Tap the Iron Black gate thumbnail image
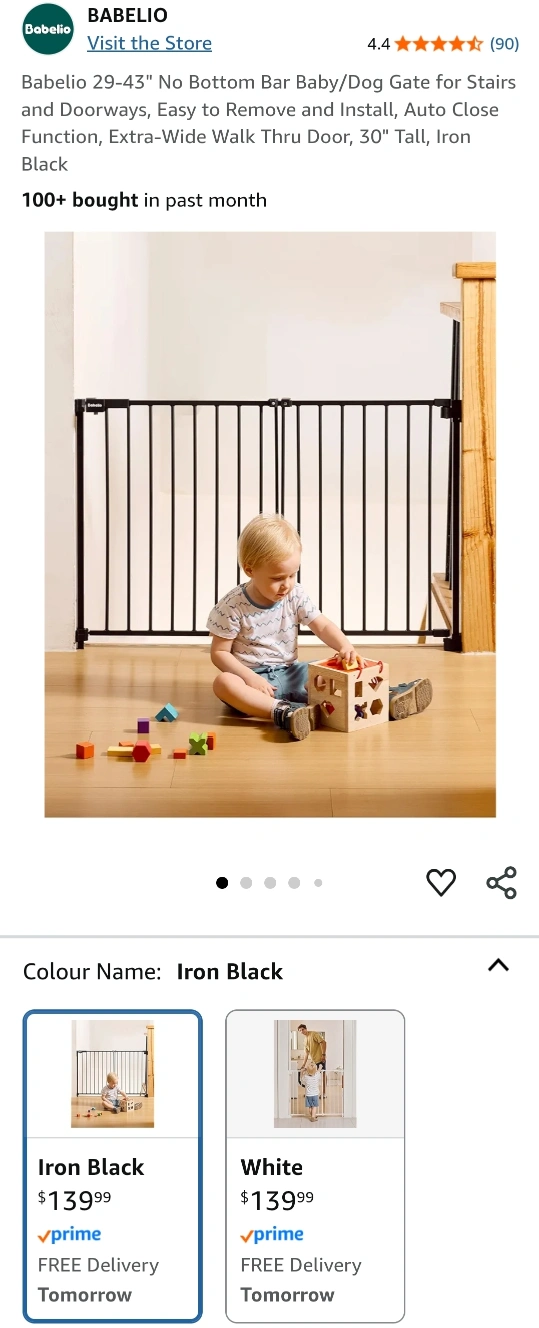 [113, 1074]
